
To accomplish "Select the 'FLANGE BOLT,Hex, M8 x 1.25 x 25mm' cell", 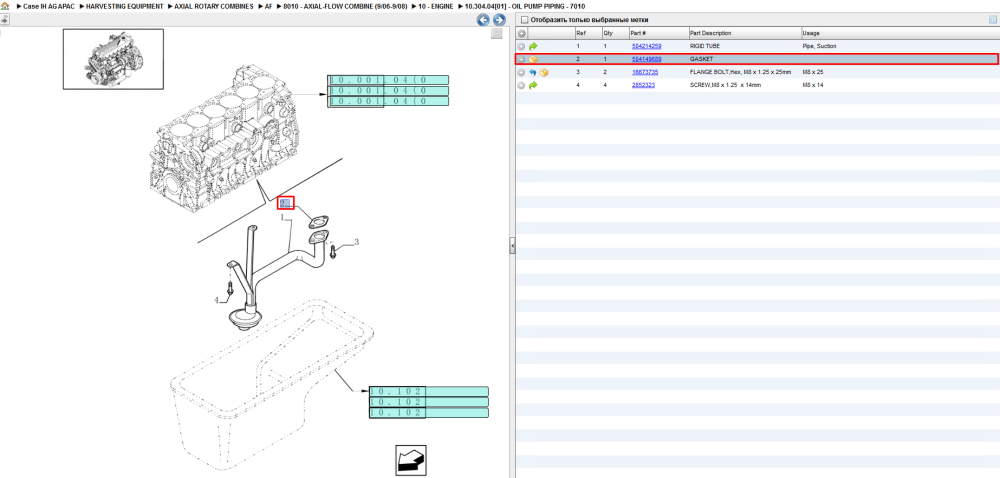I will tap(740, 72).
